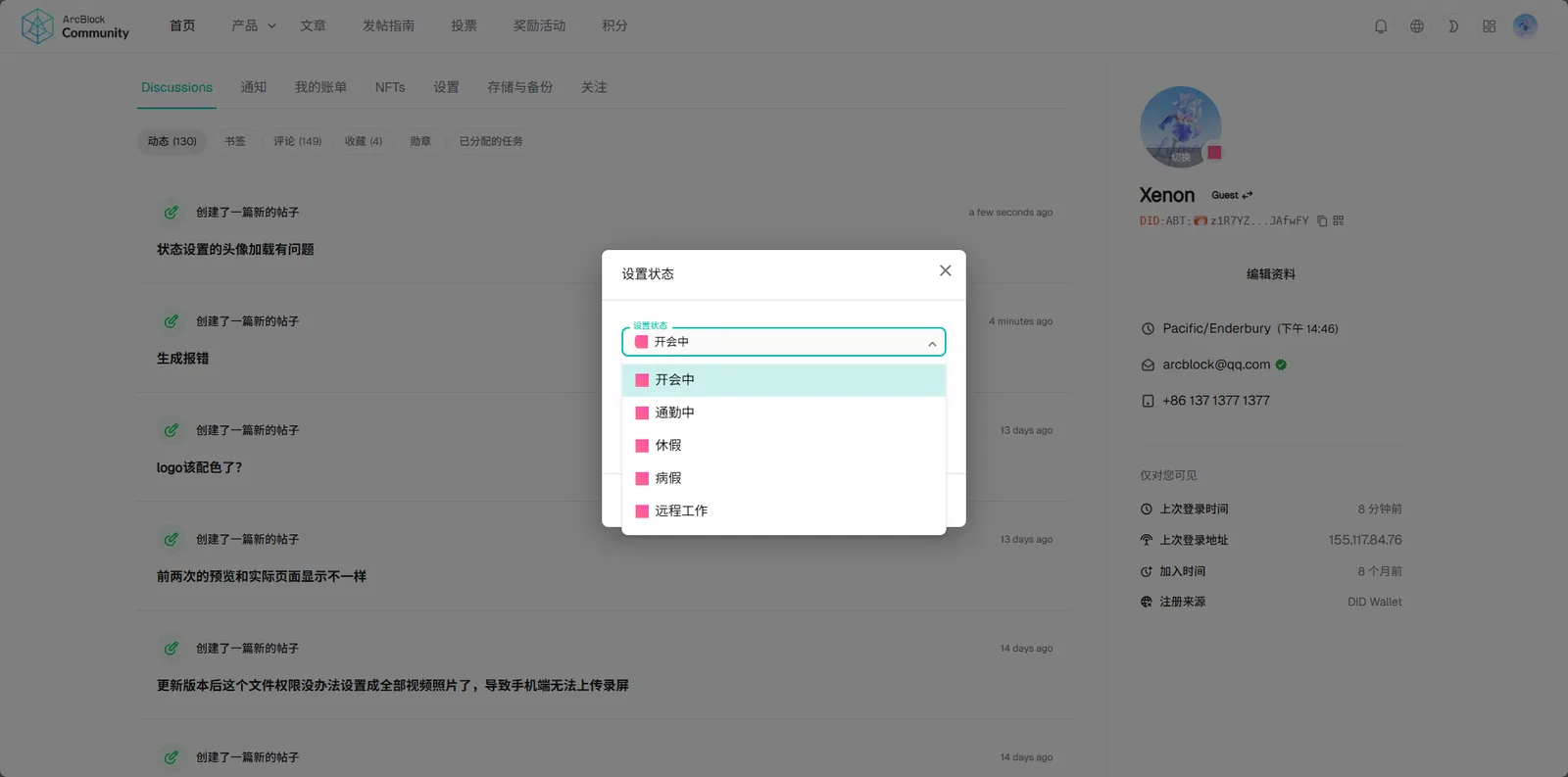1568x777 pixels.
Task: Select the 评论 (149) filter chip
Action: pos(297,141)
